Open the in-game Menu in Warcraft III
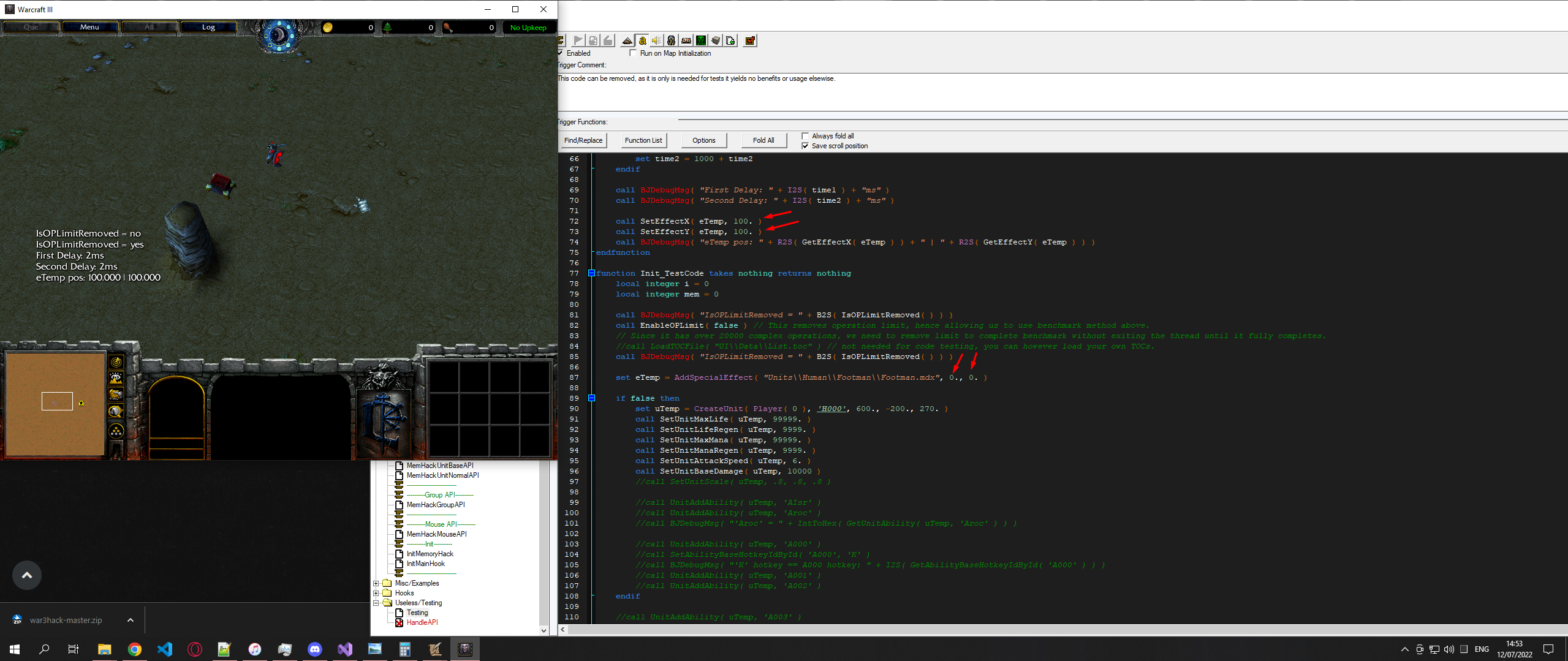Viewport: 1568px width, 661px height. coord(89,27)
